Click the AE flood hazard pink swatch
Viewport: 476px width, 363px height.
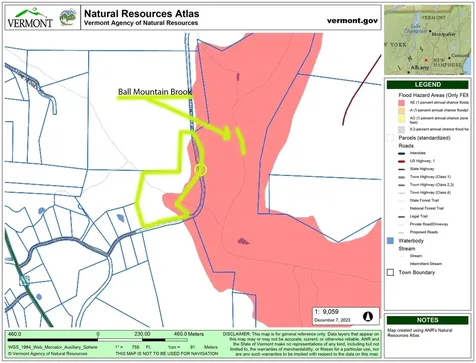pos(401,102)
